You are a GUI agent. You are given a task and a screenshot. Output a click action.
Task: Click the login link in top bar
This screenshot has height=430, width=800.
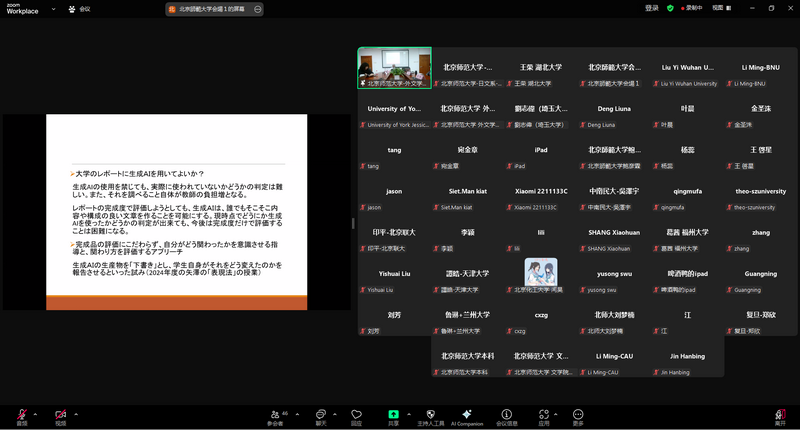[x=652, y=8]
